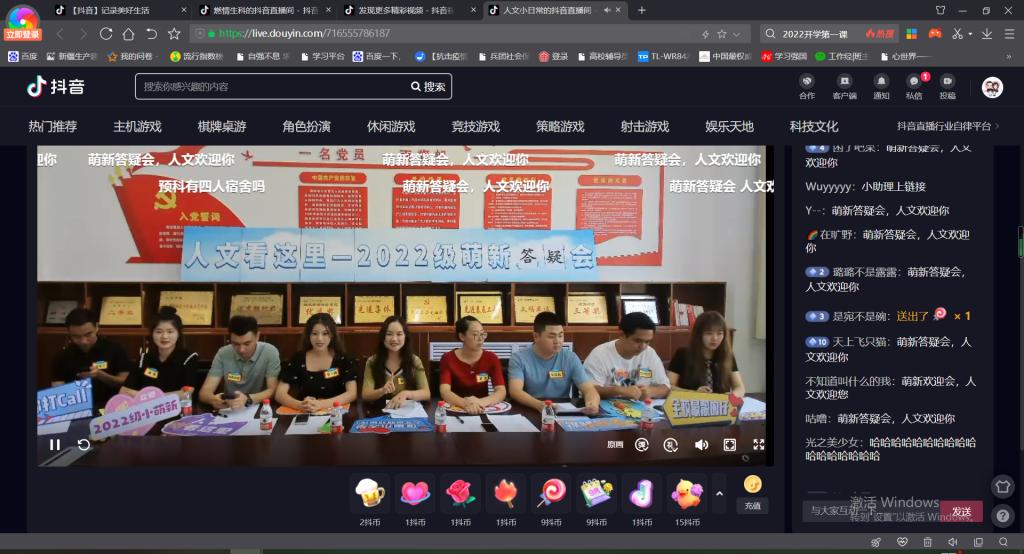Click the 发送 send button
Screen dimensions: 1024x554
pyautogui.click(x=961, y=511)
